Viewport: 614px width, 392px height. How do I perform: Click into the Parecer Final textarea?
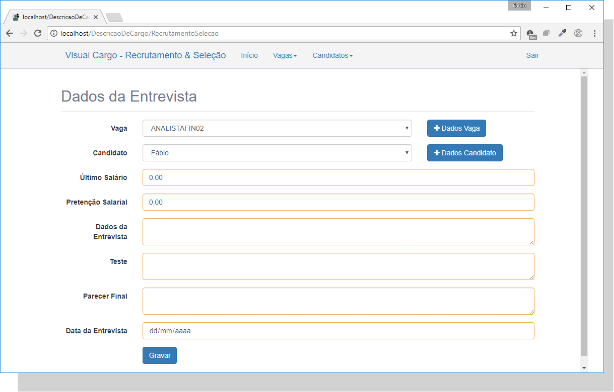point(338,301)
